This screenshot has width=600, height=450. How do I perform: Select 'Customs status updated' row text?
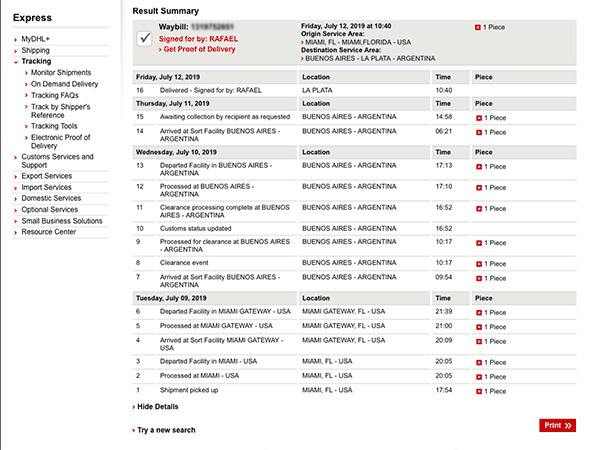pos(196,229)
